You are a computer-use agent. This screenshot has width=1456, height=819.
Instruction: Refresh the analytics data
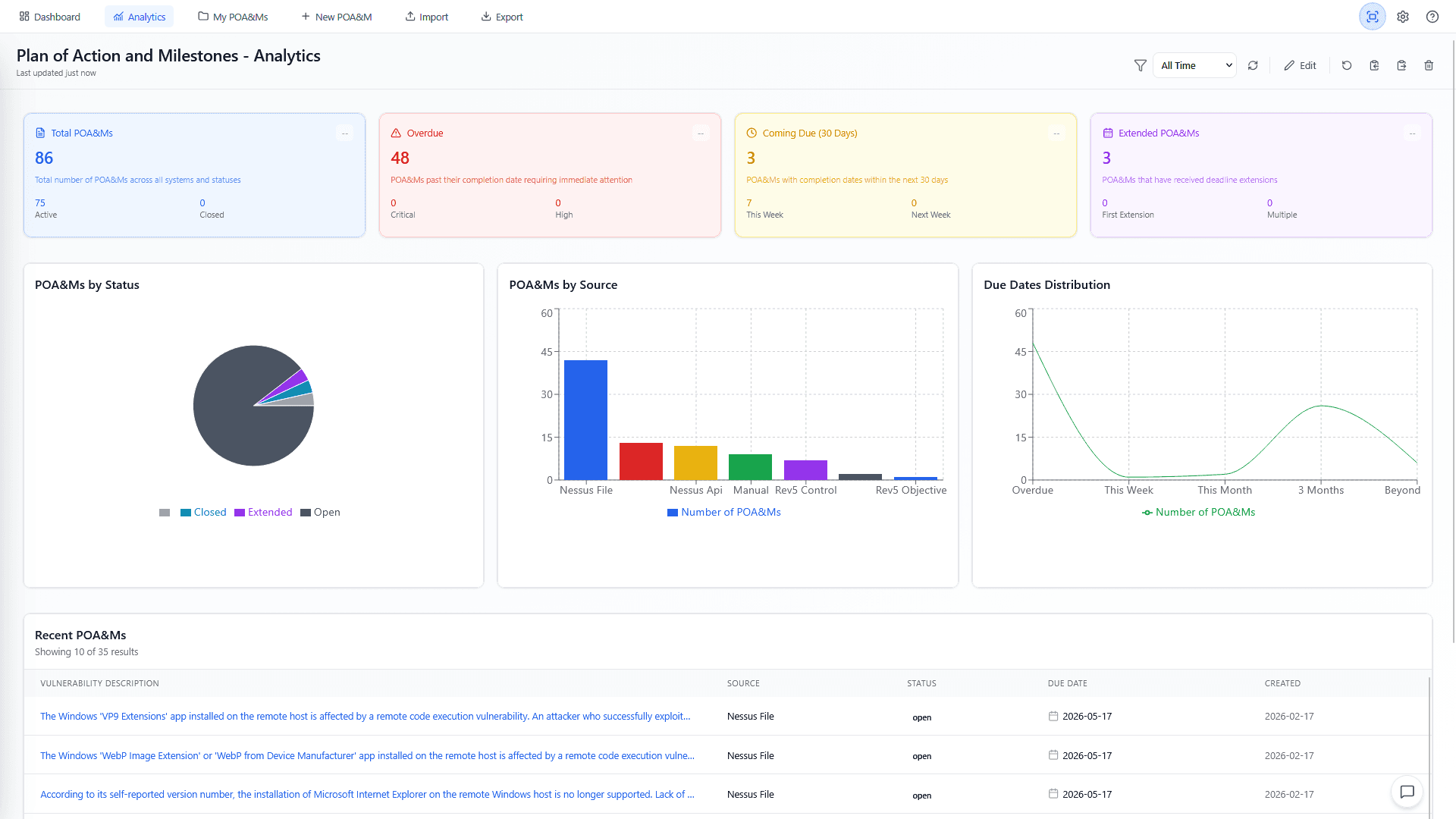coord(1253,65)
